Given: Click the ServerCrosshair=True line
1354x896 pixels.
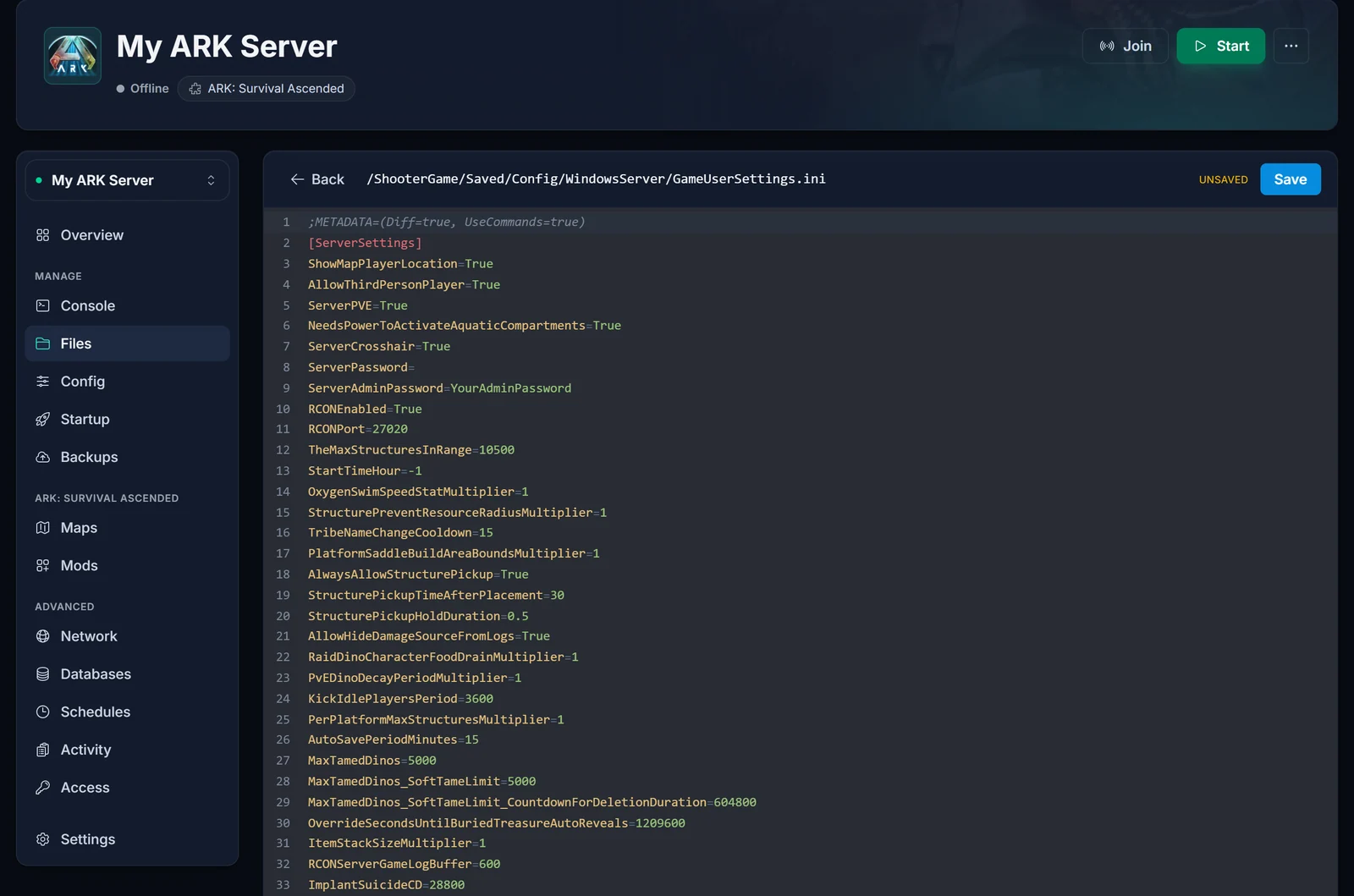Looking at the screenshot, I should click(x=379, y=346).
